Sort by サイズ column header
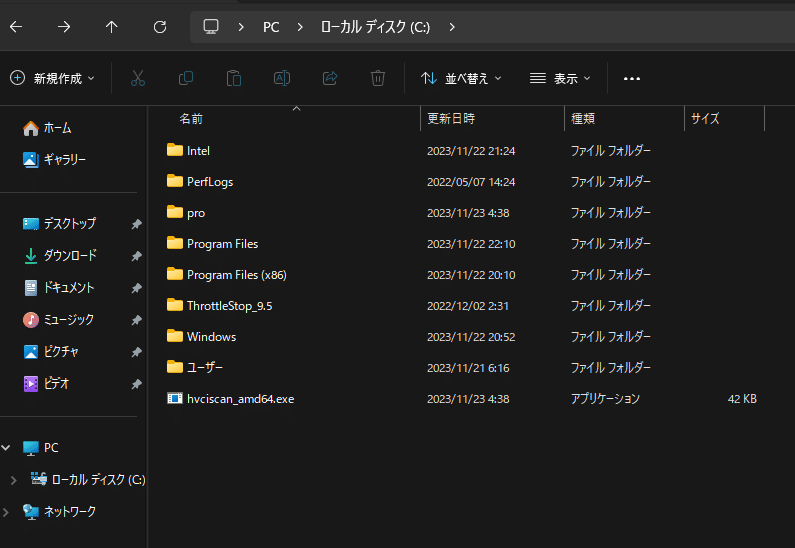Image resolution: width=795 pixels, height=548 pixels. point(705,119)
